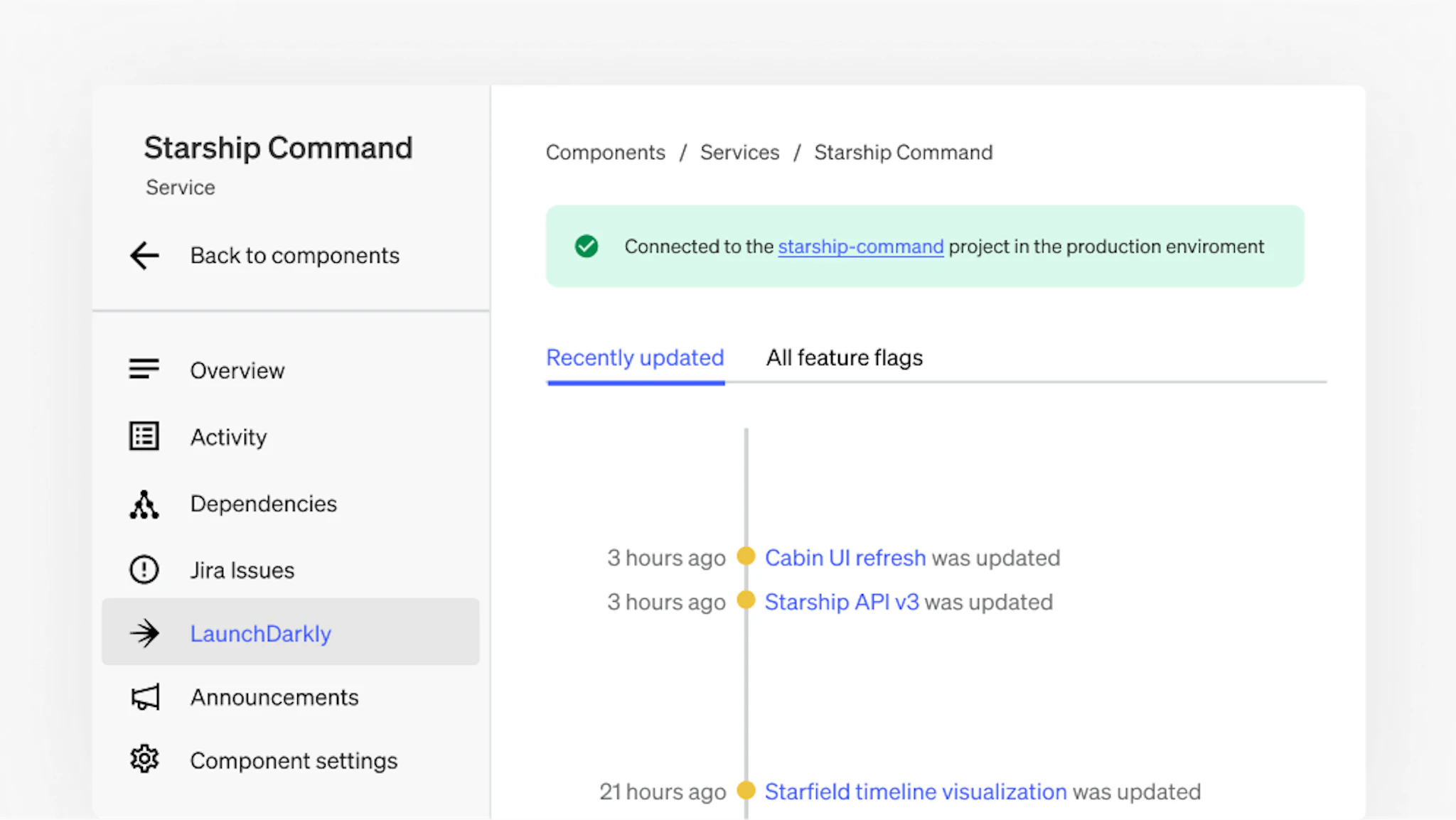This screenshot has height=820, width=1456.
Task: Click the Dependencies tree icon
Action: (x=144, y=505)
